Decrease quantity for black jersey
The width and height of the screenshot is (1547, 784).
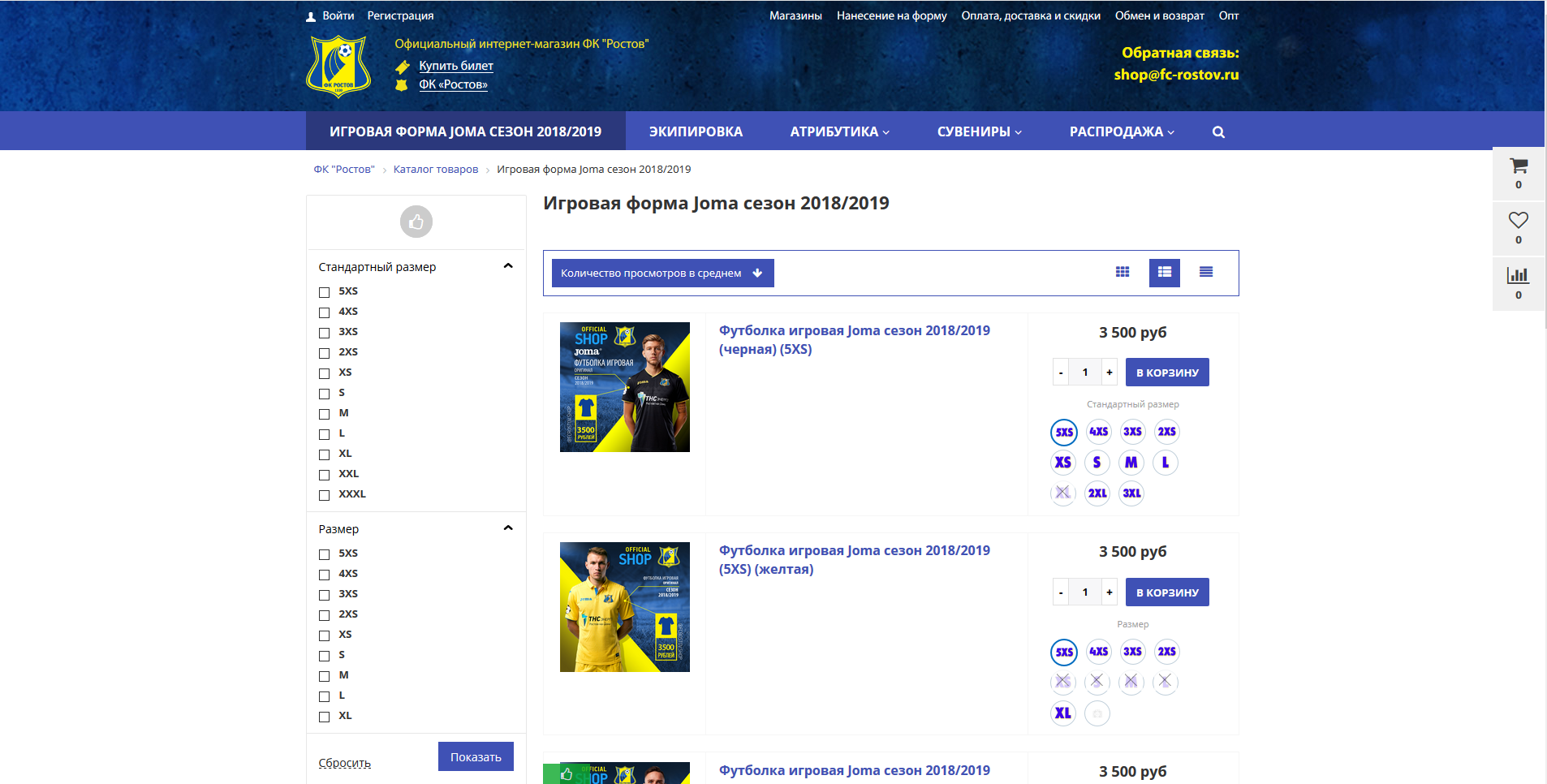(x=1061, y=373)
